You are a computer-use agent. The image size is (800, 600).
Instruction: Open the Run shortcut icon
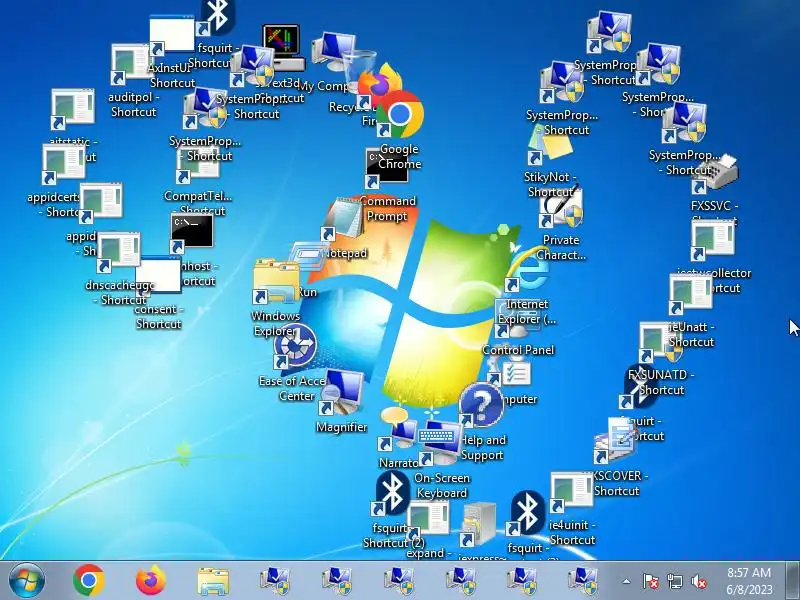pyautogui.click(x=307, y=257)
